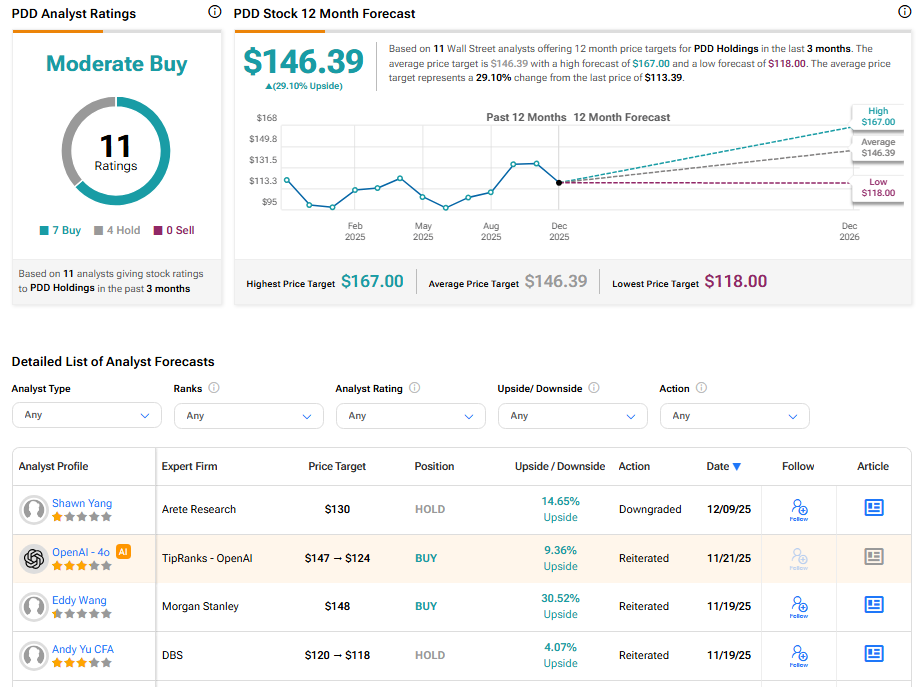Open DBS article icon

click(874, 654)
